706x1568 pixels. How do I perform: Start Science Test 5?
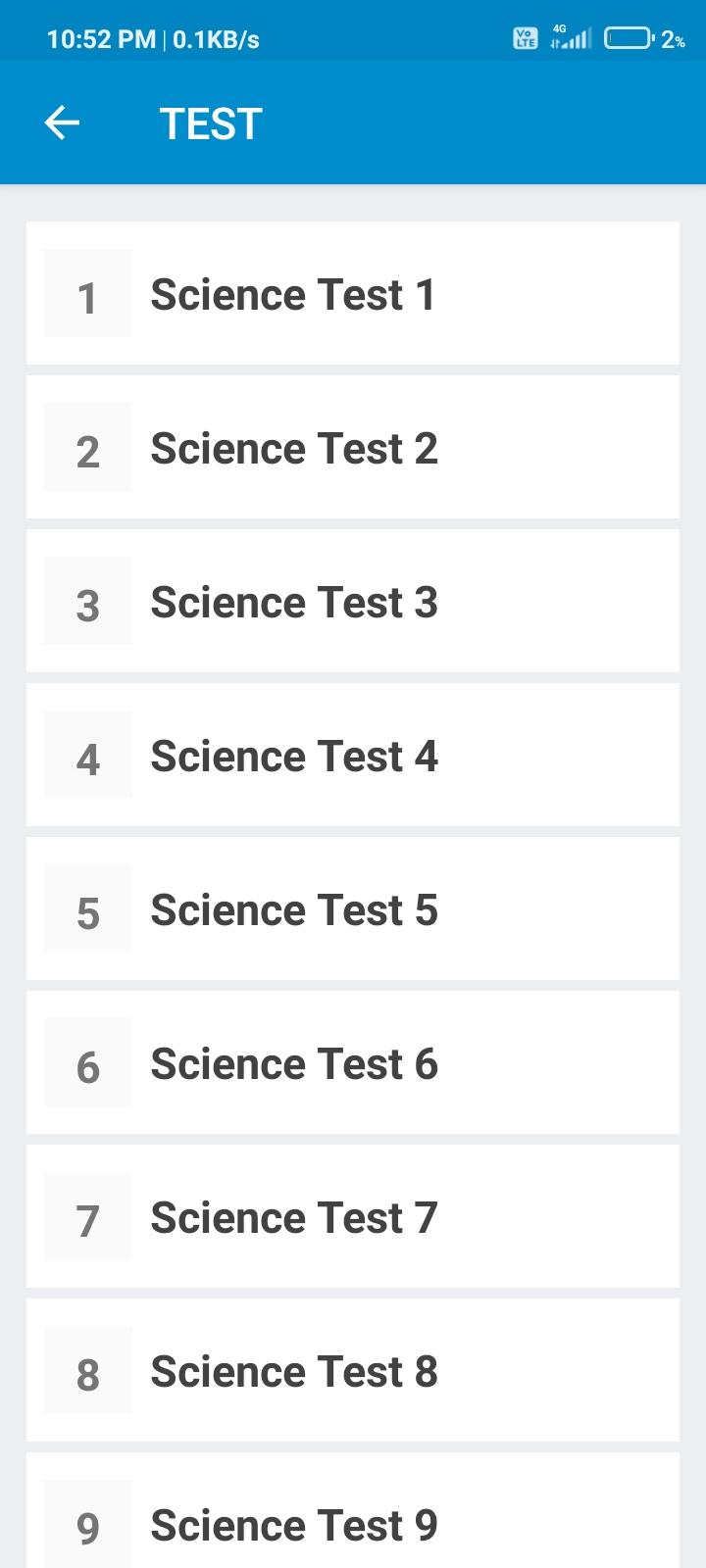tap(353, 909)
